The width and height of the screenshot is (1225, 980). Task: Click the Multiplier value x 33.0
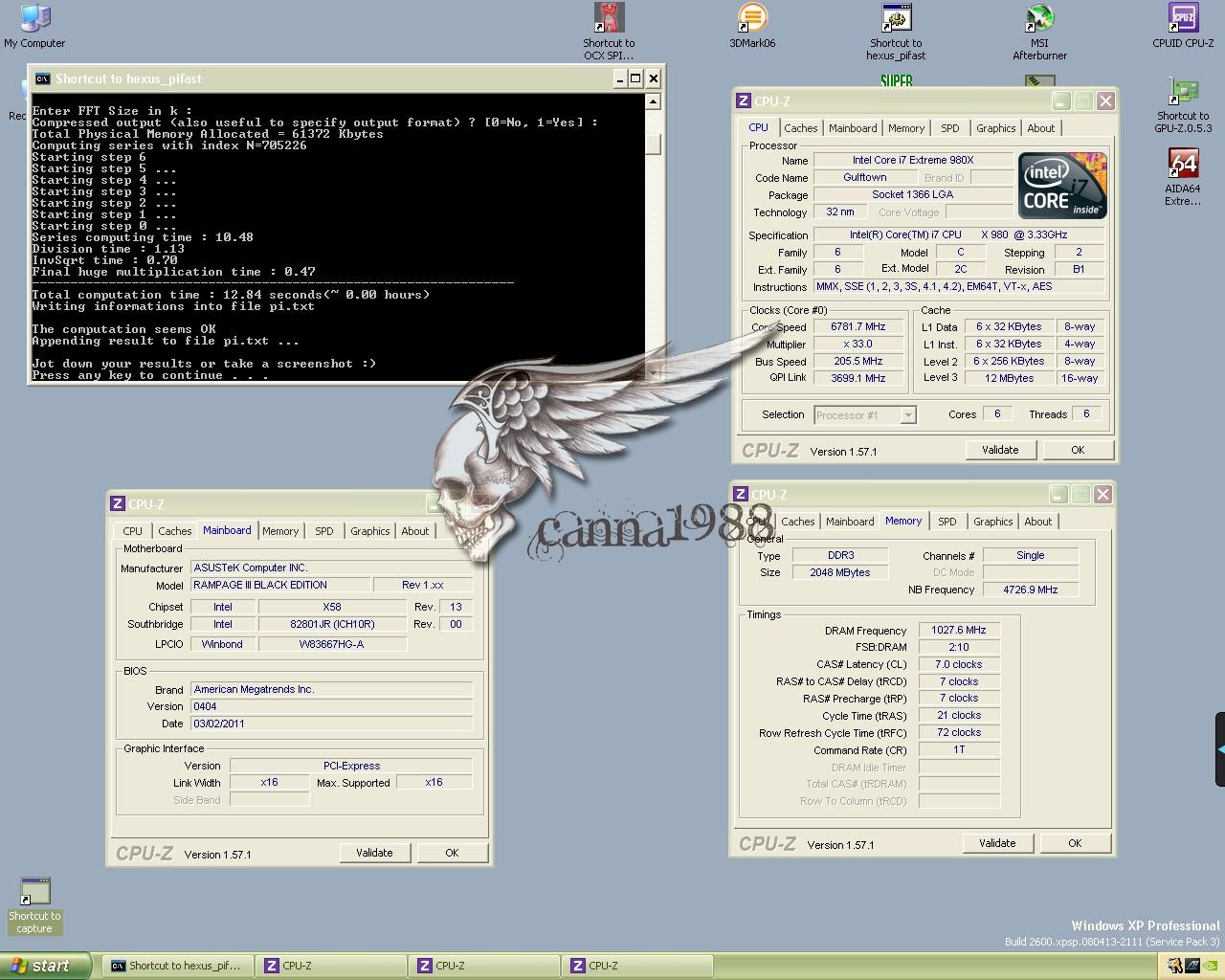click(x=858, y=344)
